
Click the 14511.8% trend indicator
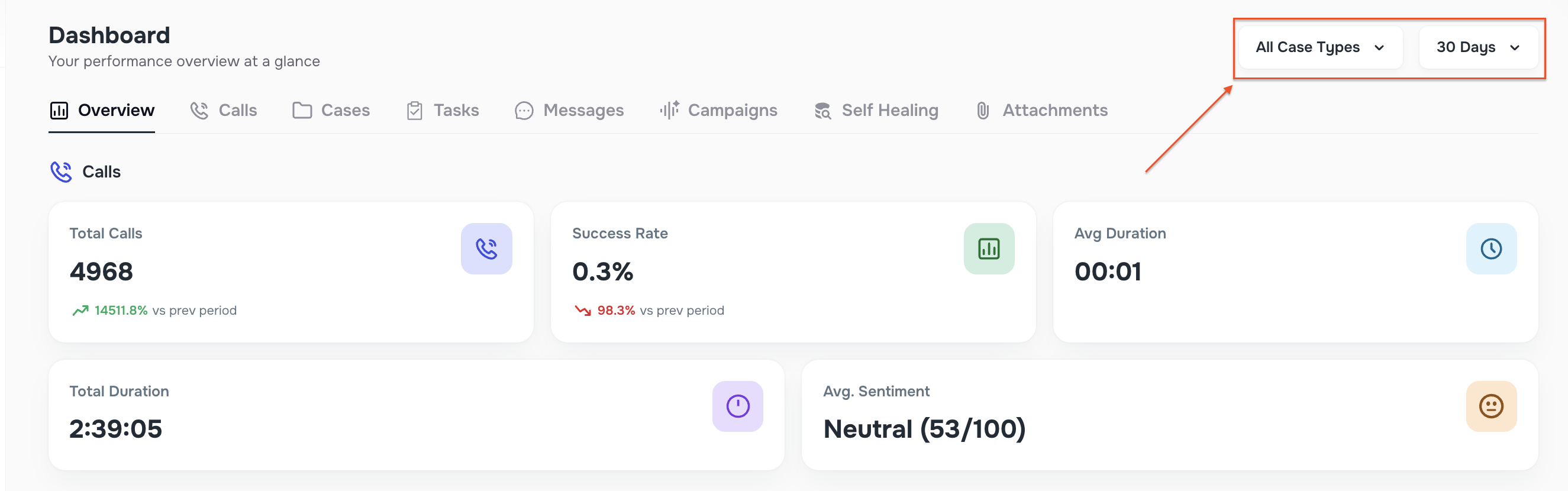point(120,310)
